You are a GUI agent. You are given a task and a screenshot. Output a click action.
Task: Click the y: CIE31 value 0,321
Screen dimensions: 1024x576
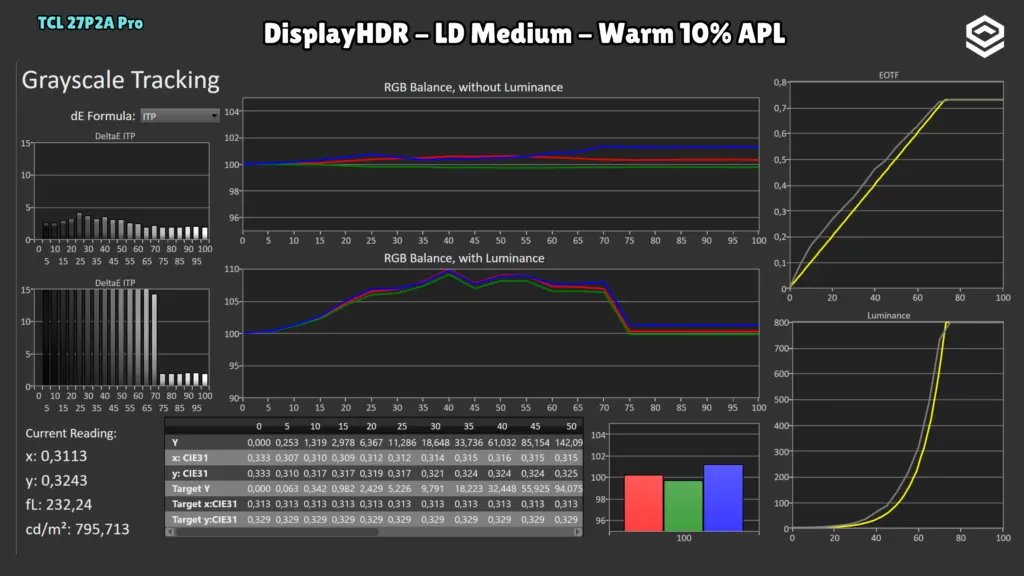432,473
